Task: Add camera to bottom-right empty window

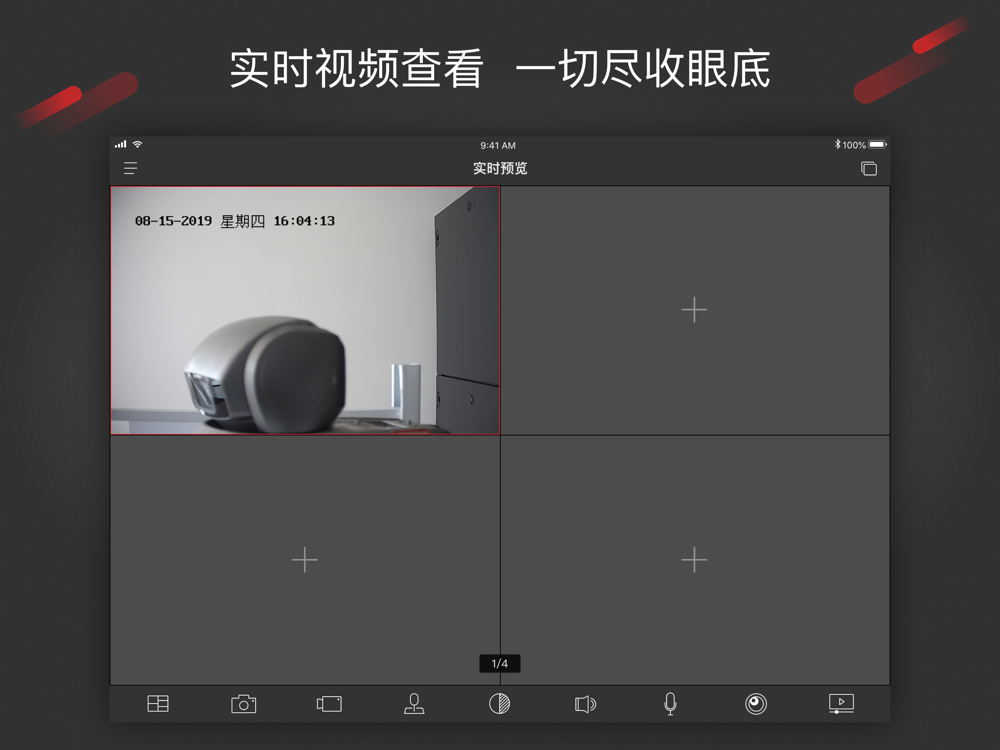Action: point(695,560)
